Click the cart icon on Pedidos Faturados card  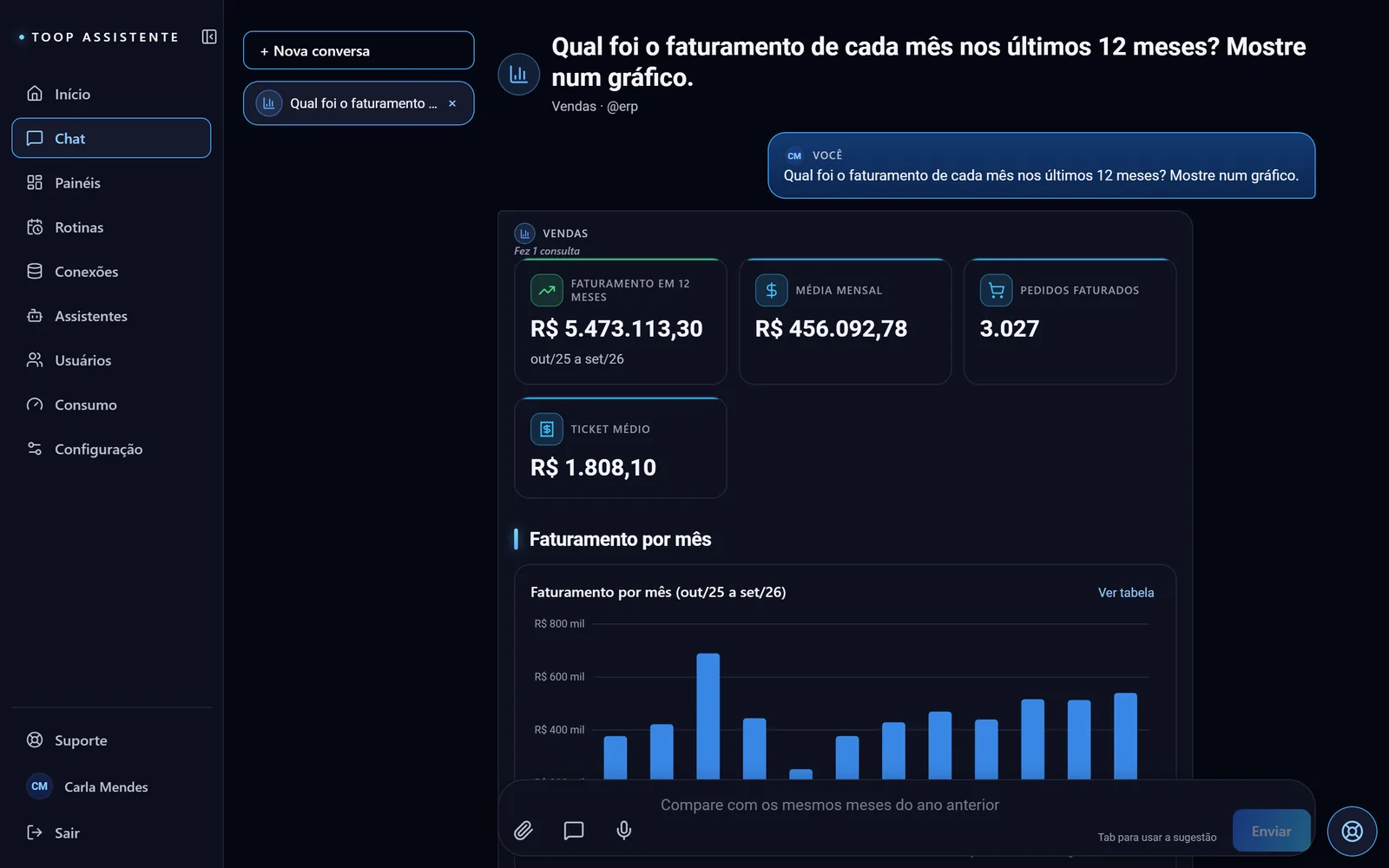(x=996, y=290)
